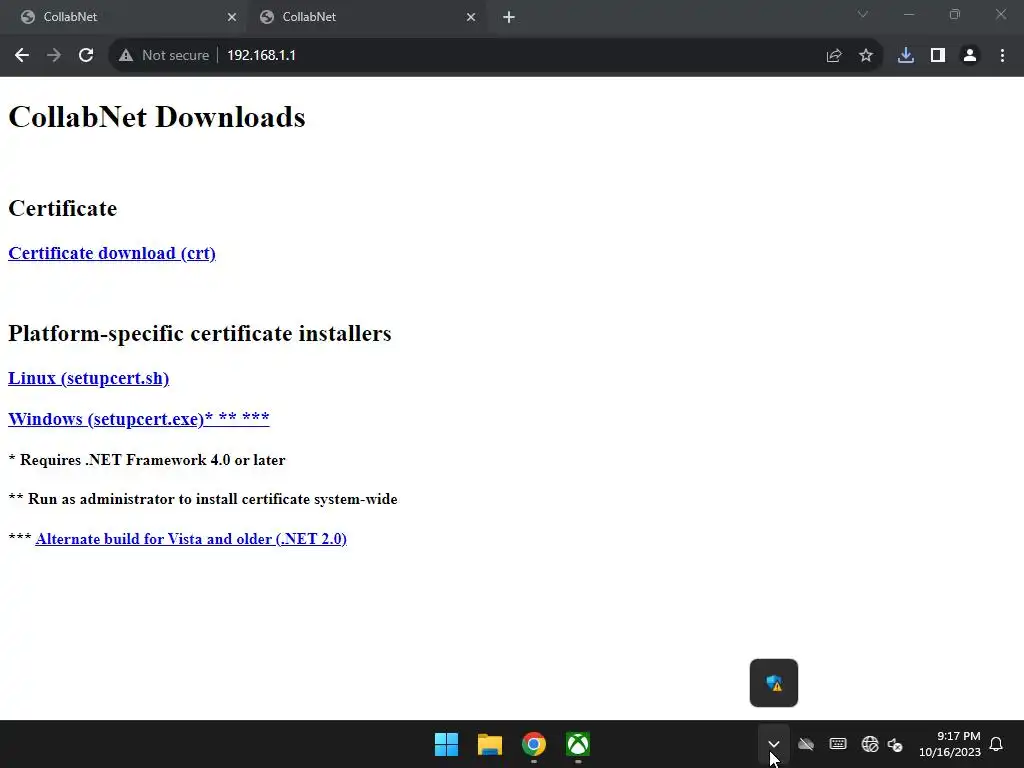Open Windows Security icon in tray popup
1024x768 pixels.
point(774,683)
